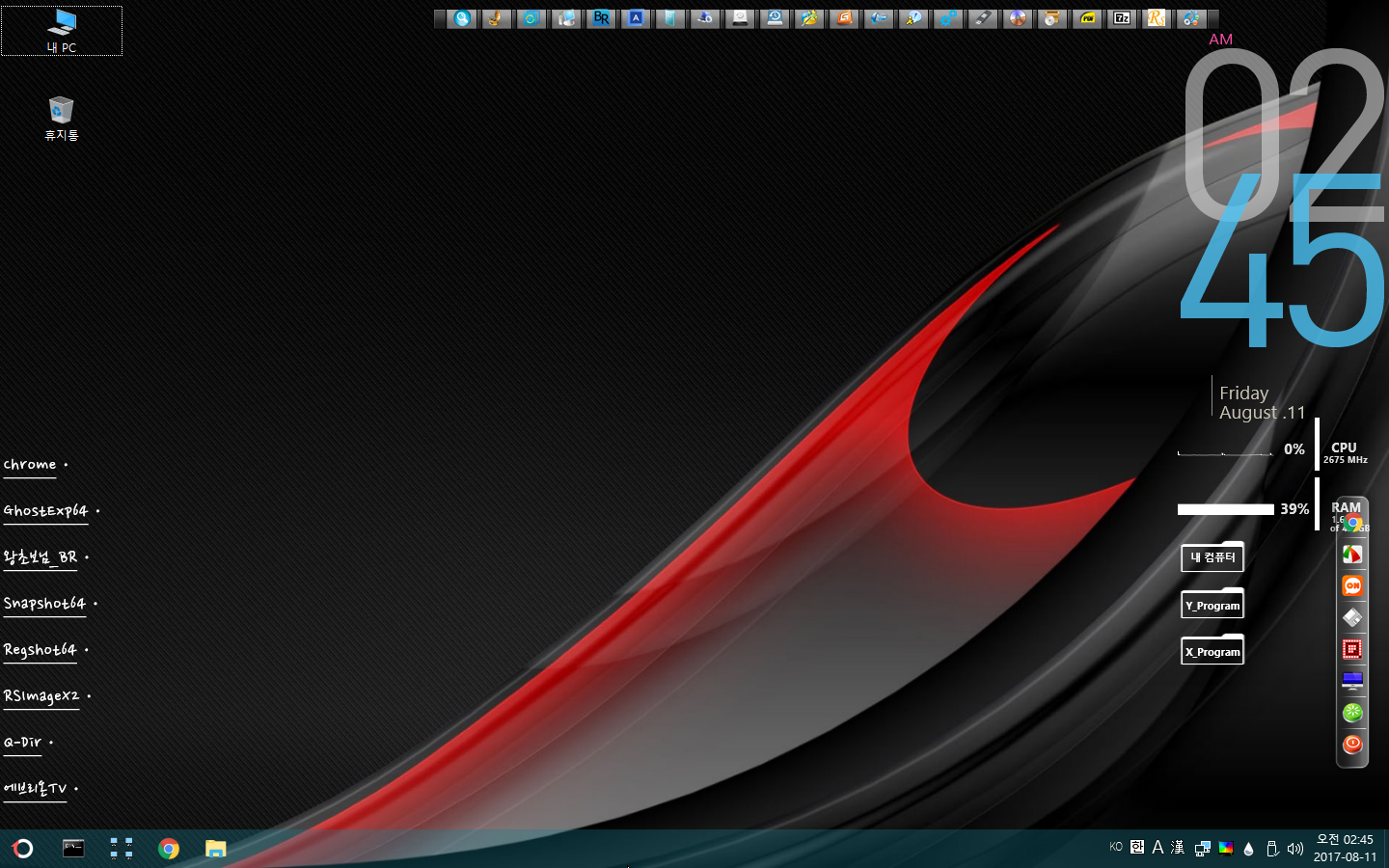Open the task view grid icon on taskbar
This screenshot has height=868, width=1389.
122,849
